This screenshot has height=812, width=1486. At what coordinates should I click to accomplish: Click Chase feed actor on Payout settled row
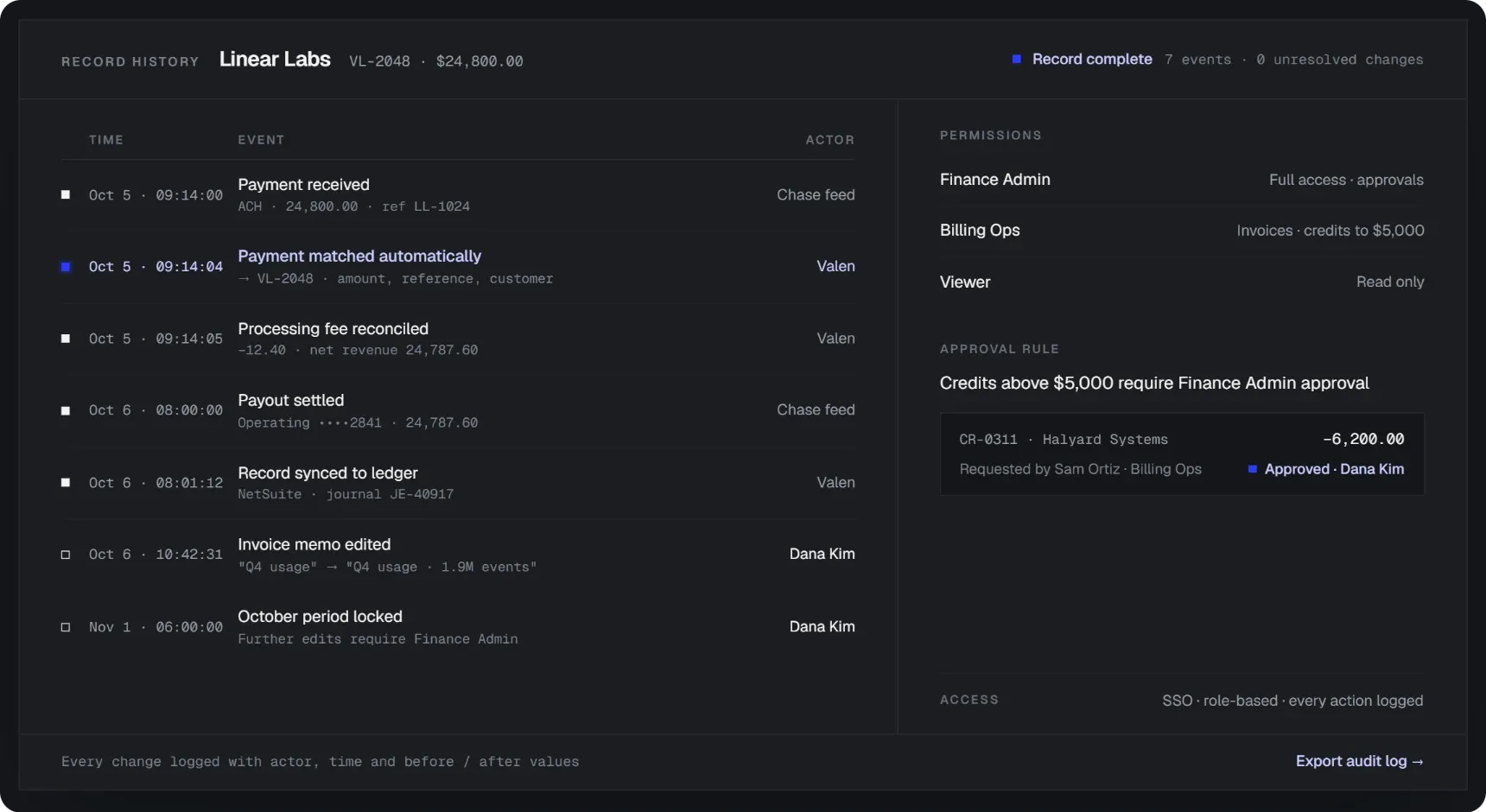(816, 409)
